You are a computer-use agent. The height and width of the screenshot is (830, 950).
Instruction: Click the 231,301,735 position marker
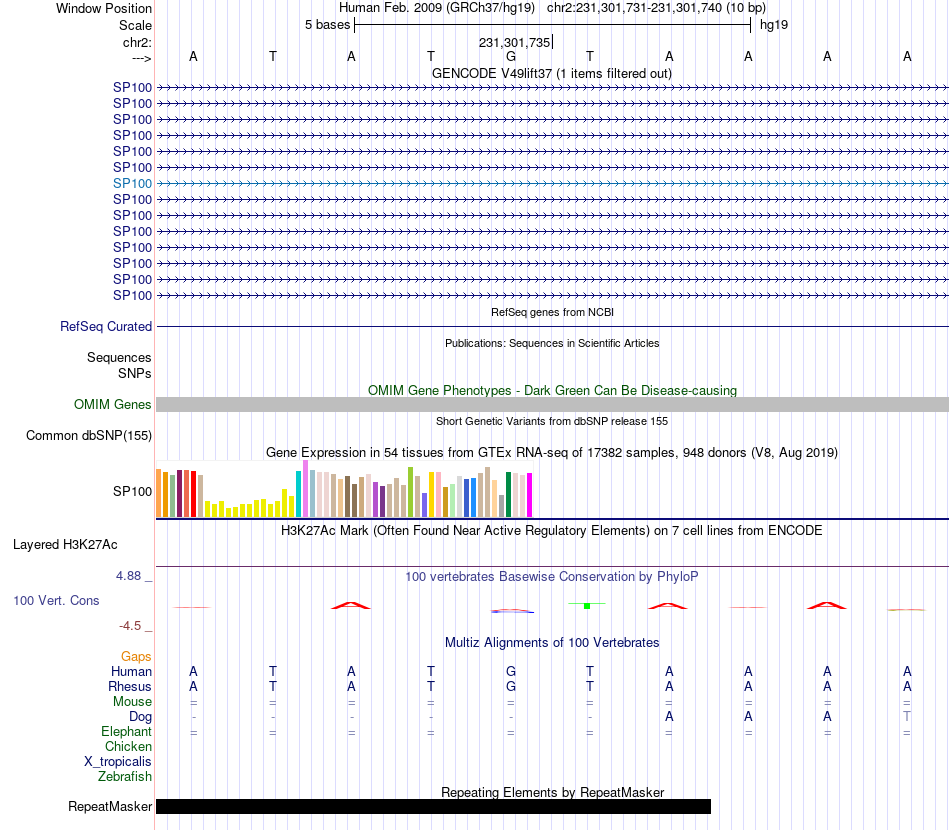tap(514, 42)
